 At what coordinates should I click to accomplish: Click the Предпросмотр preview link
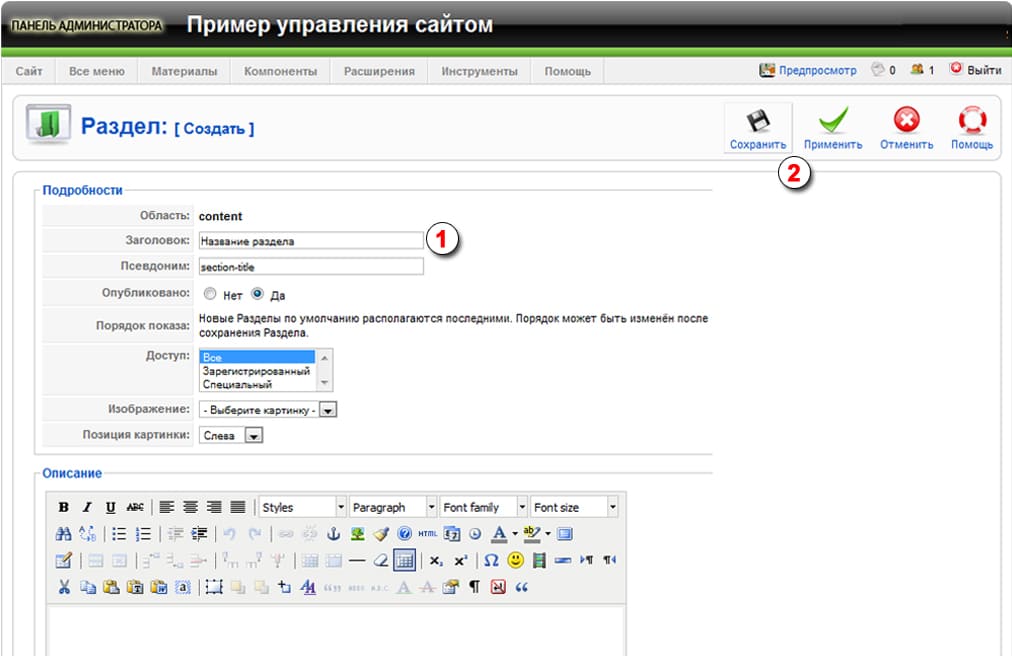coord(808,71)
